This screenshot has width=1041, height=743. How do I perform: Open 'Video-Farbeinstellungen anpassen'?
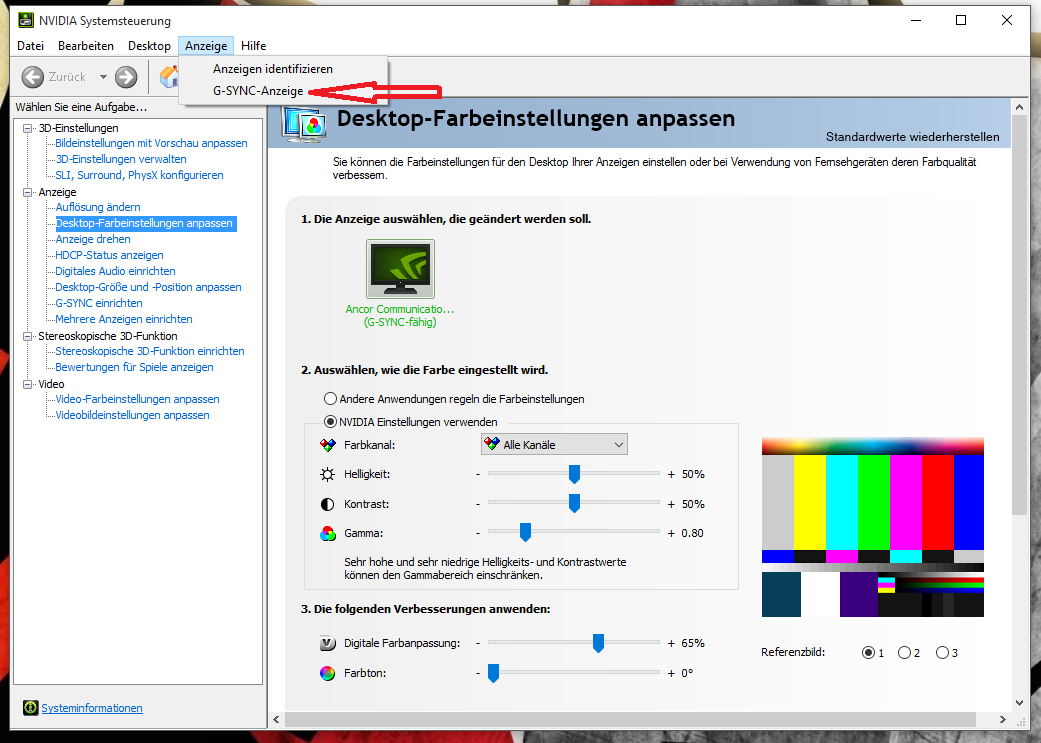137,399
